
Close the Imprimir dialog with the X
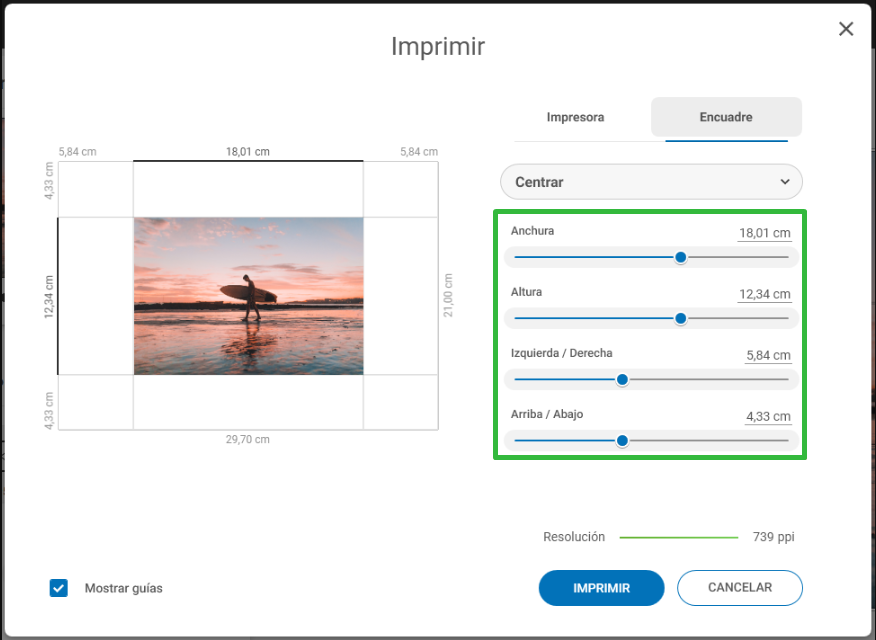point(846,29)
